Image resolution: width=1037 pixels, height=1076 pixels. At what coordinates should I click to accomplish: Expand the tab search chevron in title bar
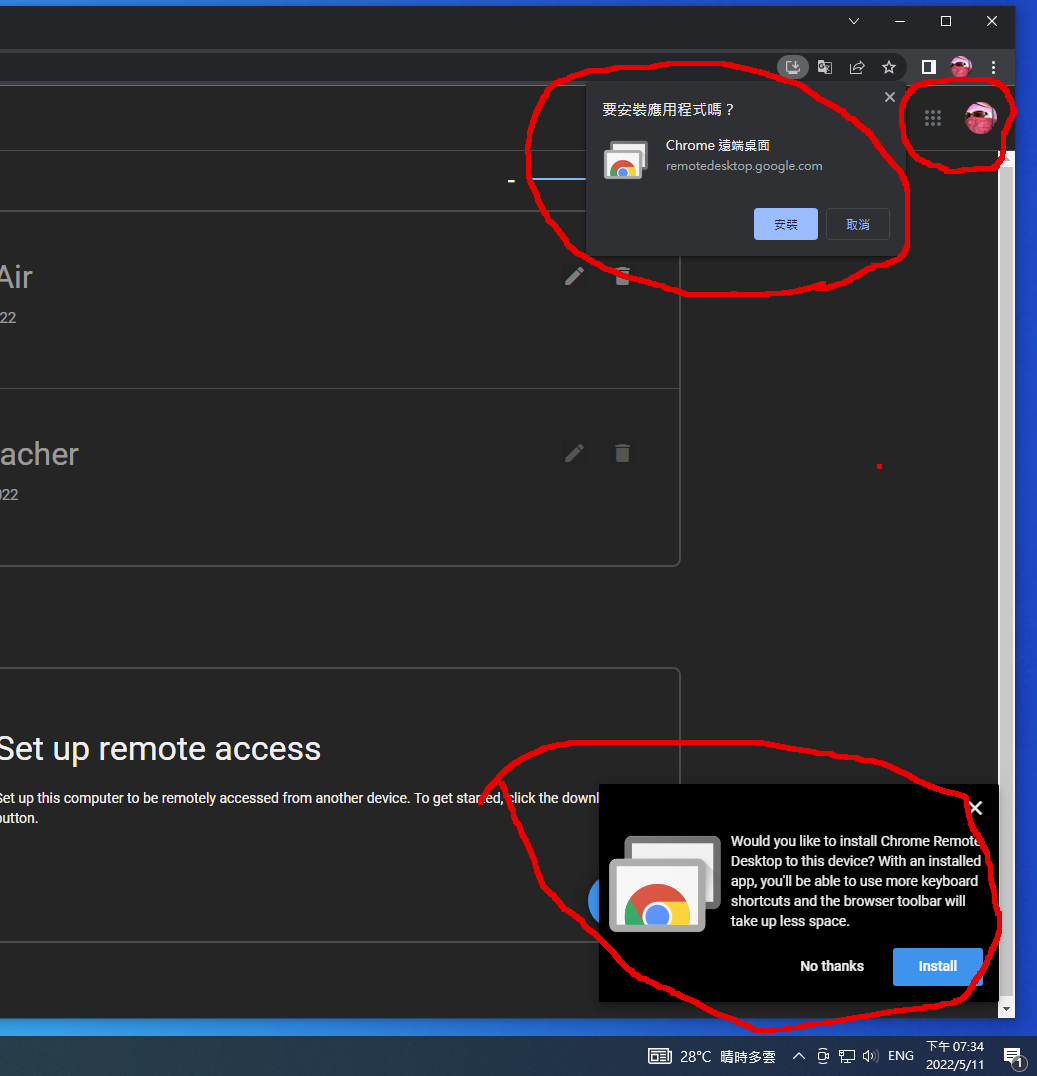tap(854, 21)
